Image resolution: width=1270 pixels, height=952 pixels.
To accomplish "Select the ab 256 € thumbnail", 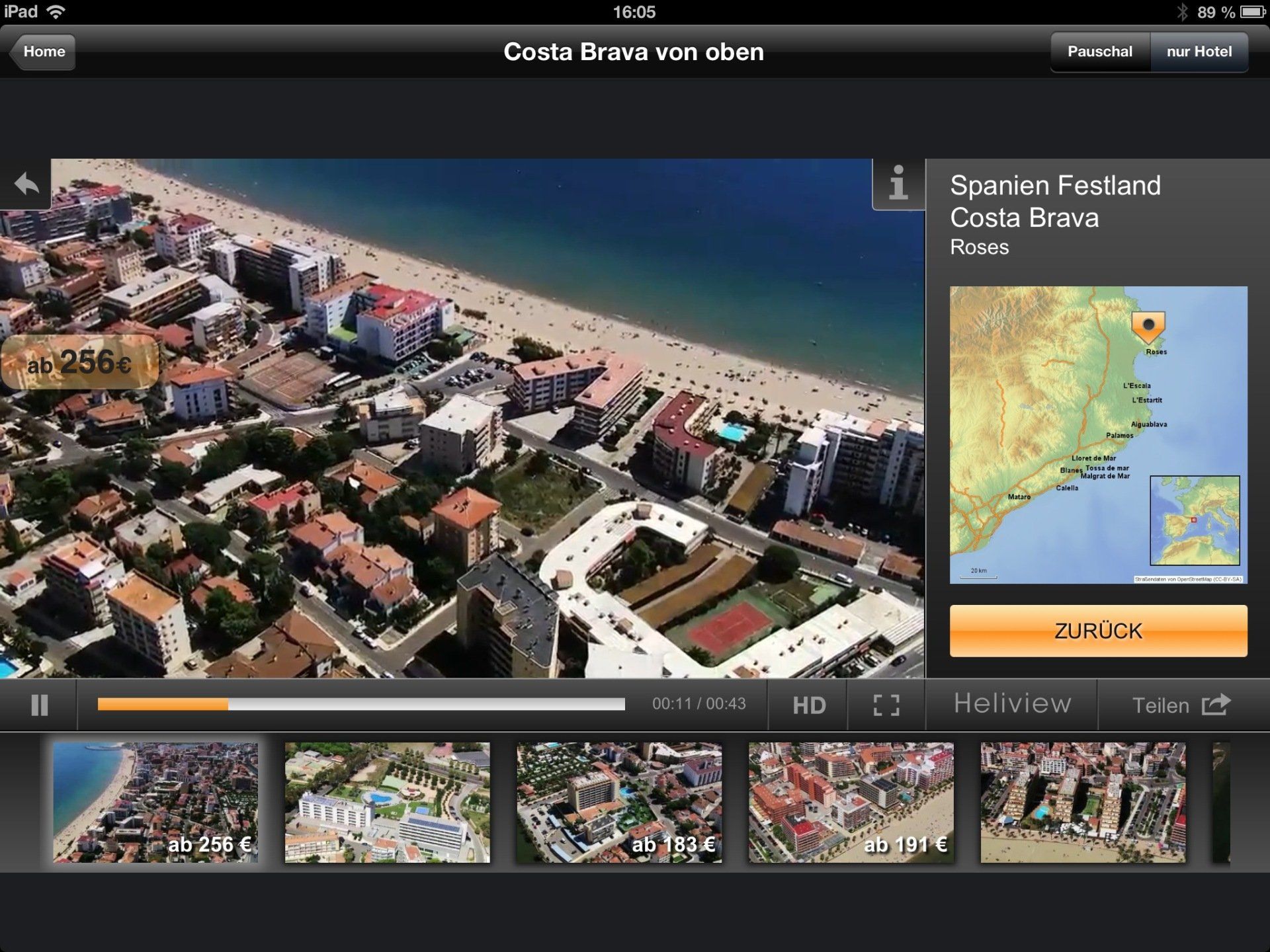I will [x=155, y=802].
